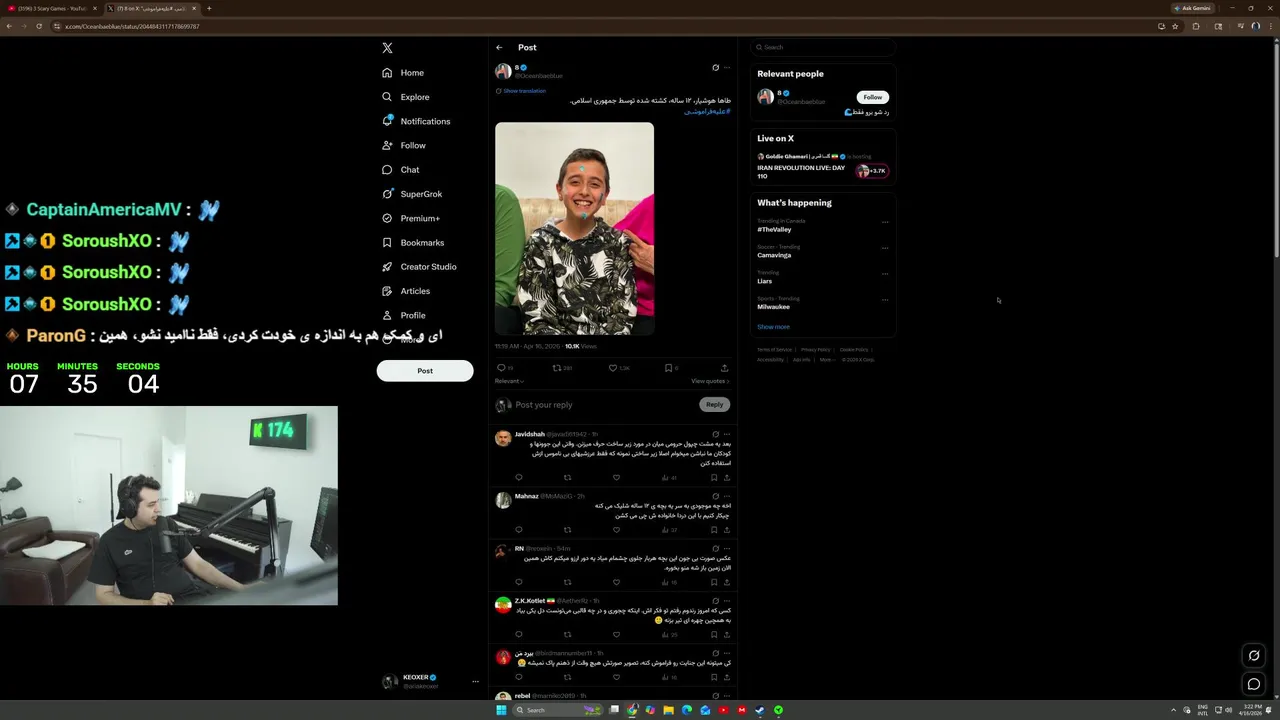The width and height of the screenshot is (1280, 720).
Task: Open Profile in the sidebar
Action: pos(404,315)
